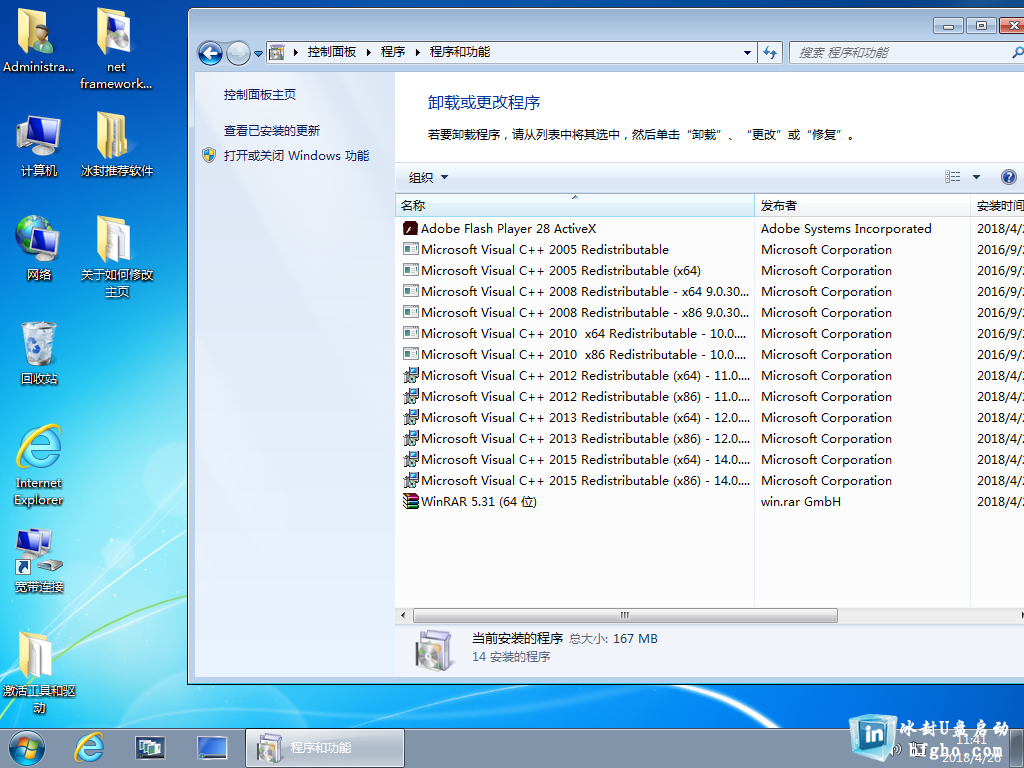
Task: Expand the arrow after 控制面板 breadcrumb
Action: click(x=368, y=52)
